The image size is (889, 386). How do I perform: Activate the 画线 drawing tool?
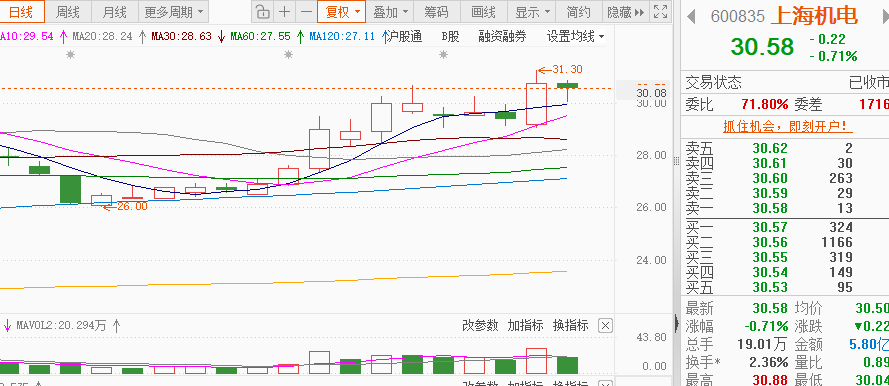[x=483, y=12]
